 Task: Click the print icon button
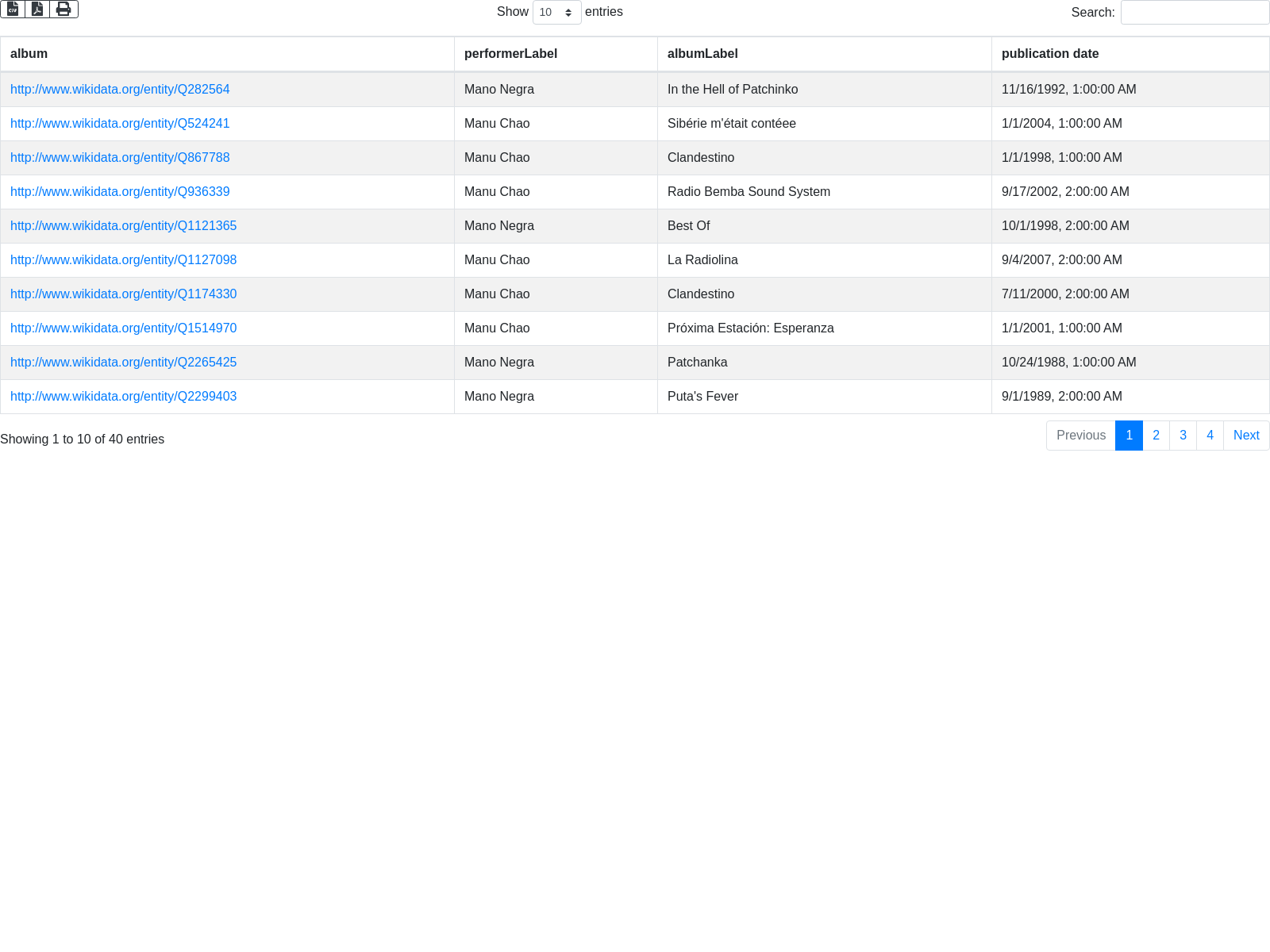63,9
